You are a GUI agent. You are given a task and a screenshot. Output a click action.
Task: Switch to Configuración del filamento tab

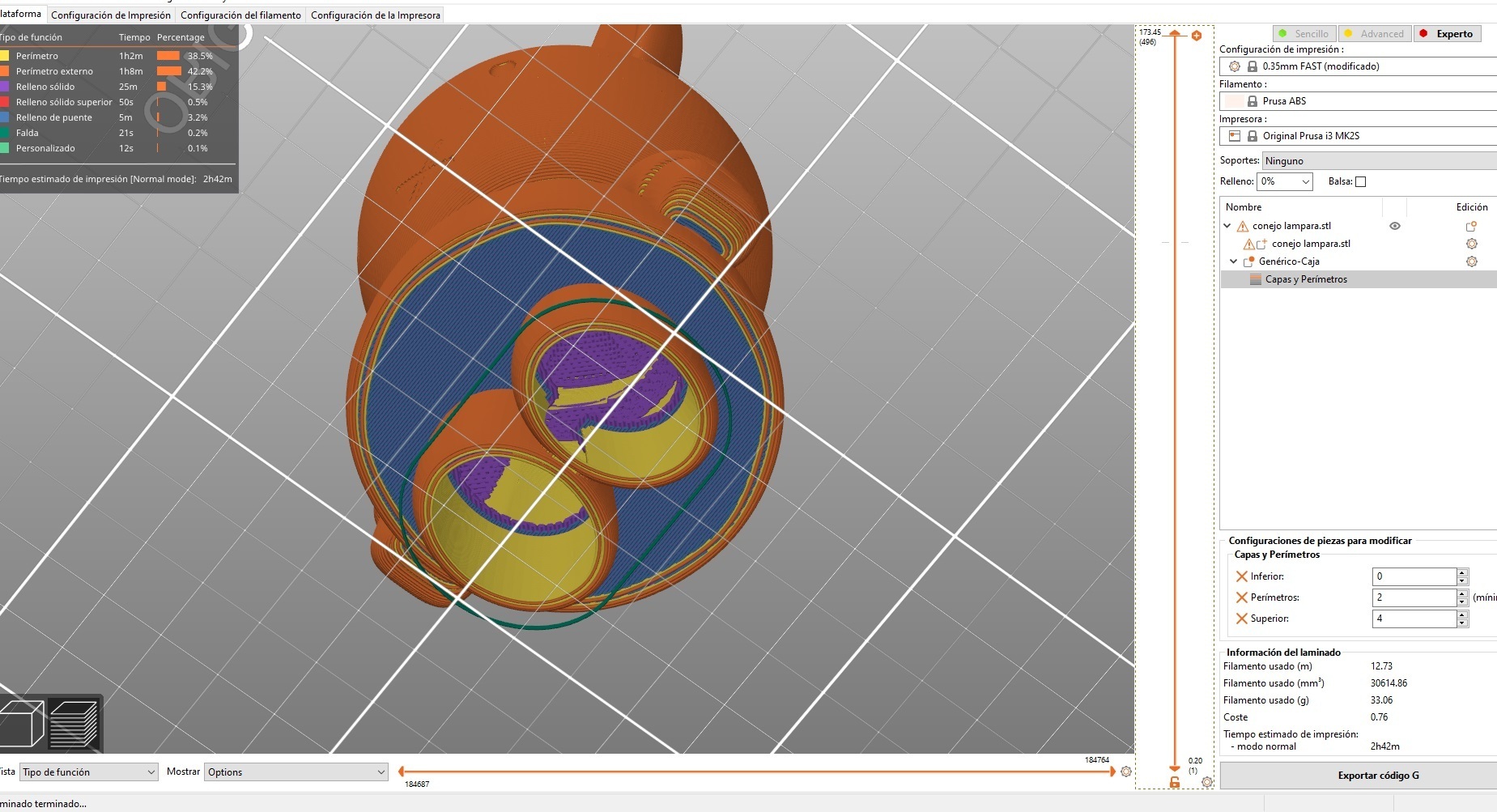(x=240, y=15)
